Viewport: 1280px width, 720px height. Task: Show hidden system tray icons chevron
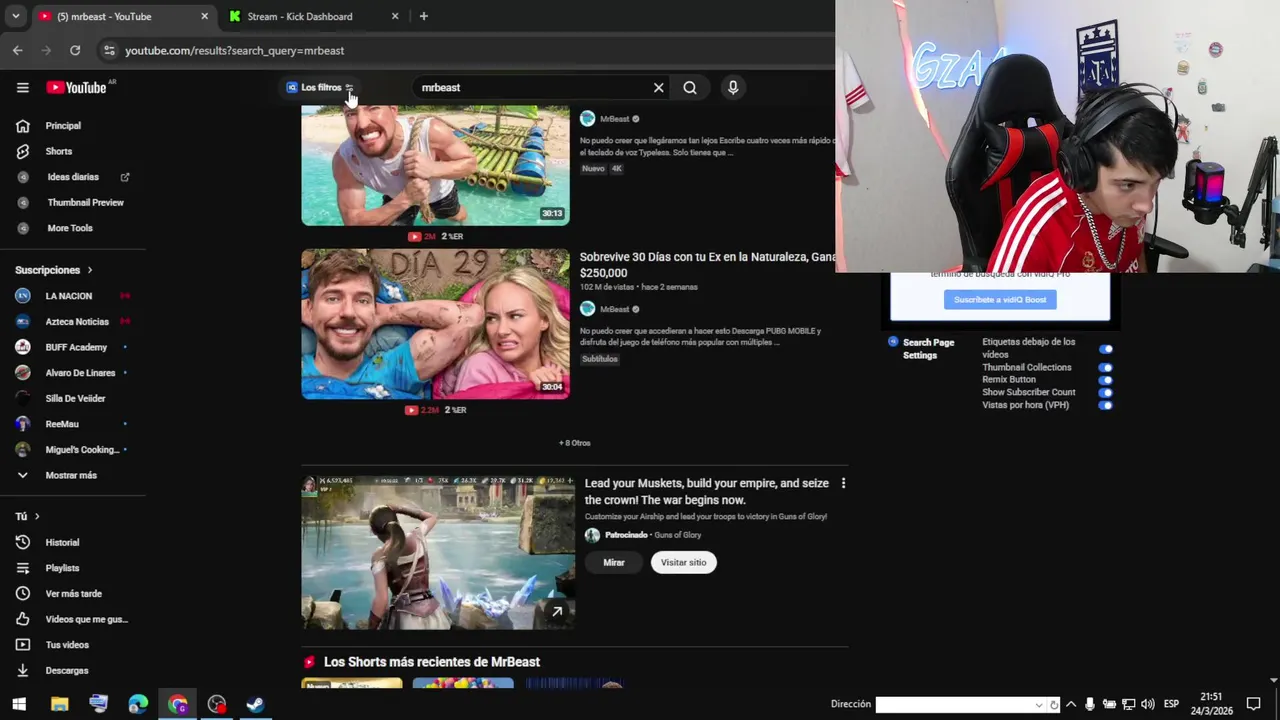tap(1071, 704)
